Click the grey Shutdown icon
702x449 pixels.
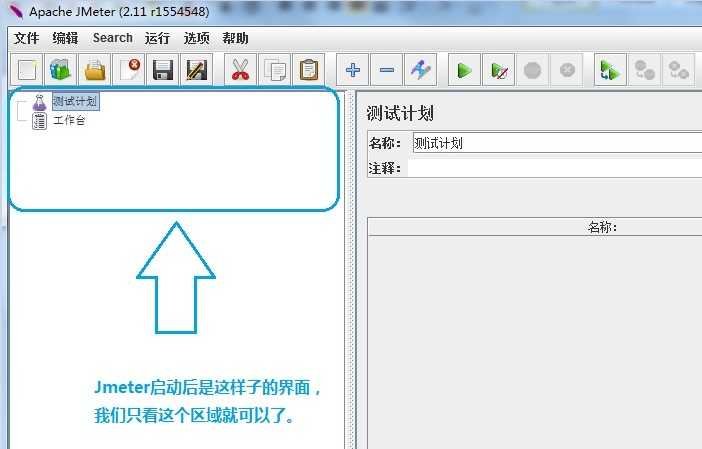[x=567, y=70]
